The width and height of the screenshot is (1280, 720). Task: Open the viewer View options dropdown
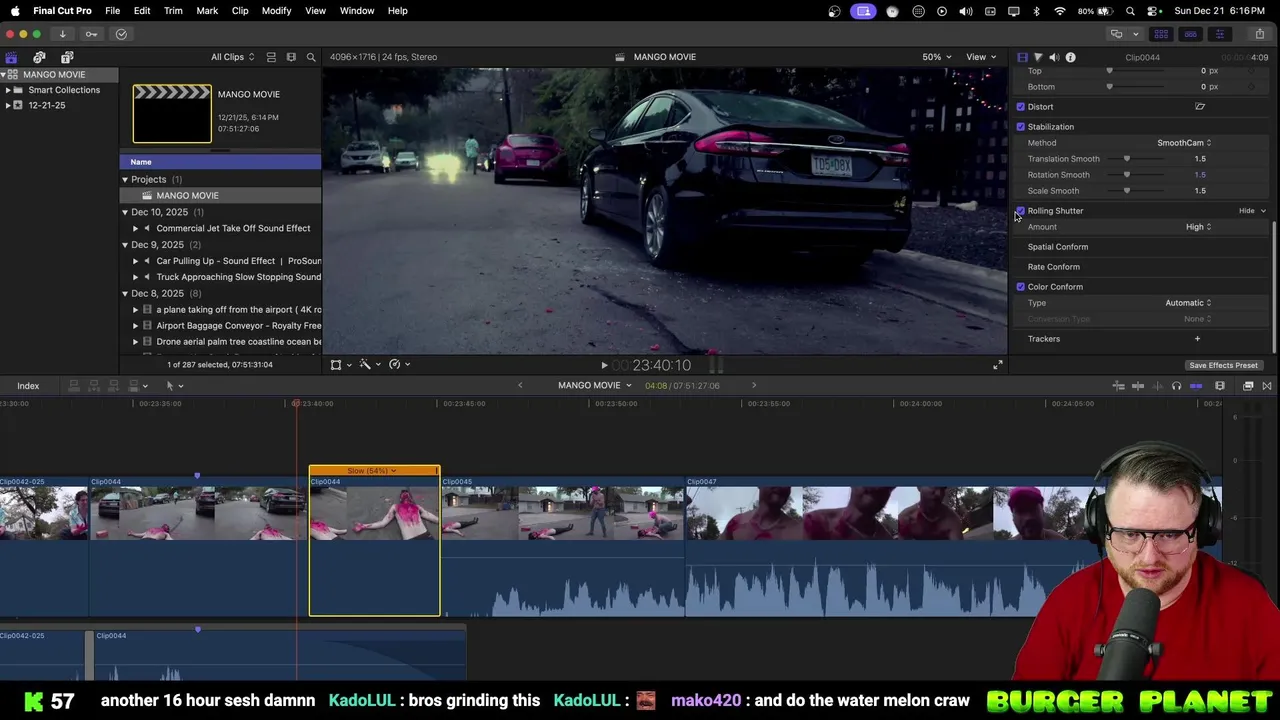point(981,57)
